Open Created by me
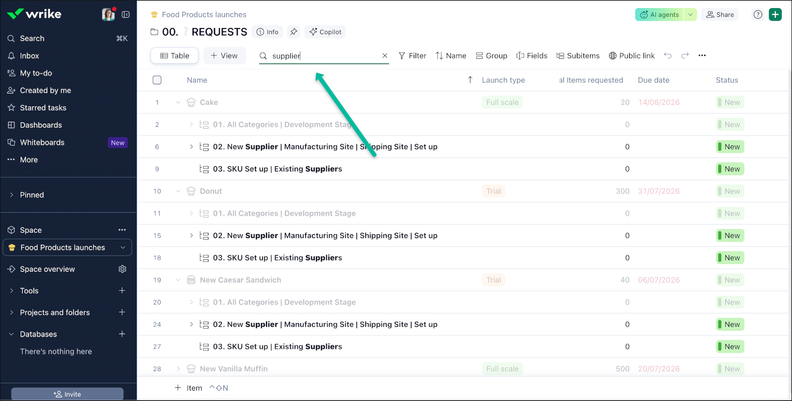Viewport: 792px width, 401px height. pos(45,90)
